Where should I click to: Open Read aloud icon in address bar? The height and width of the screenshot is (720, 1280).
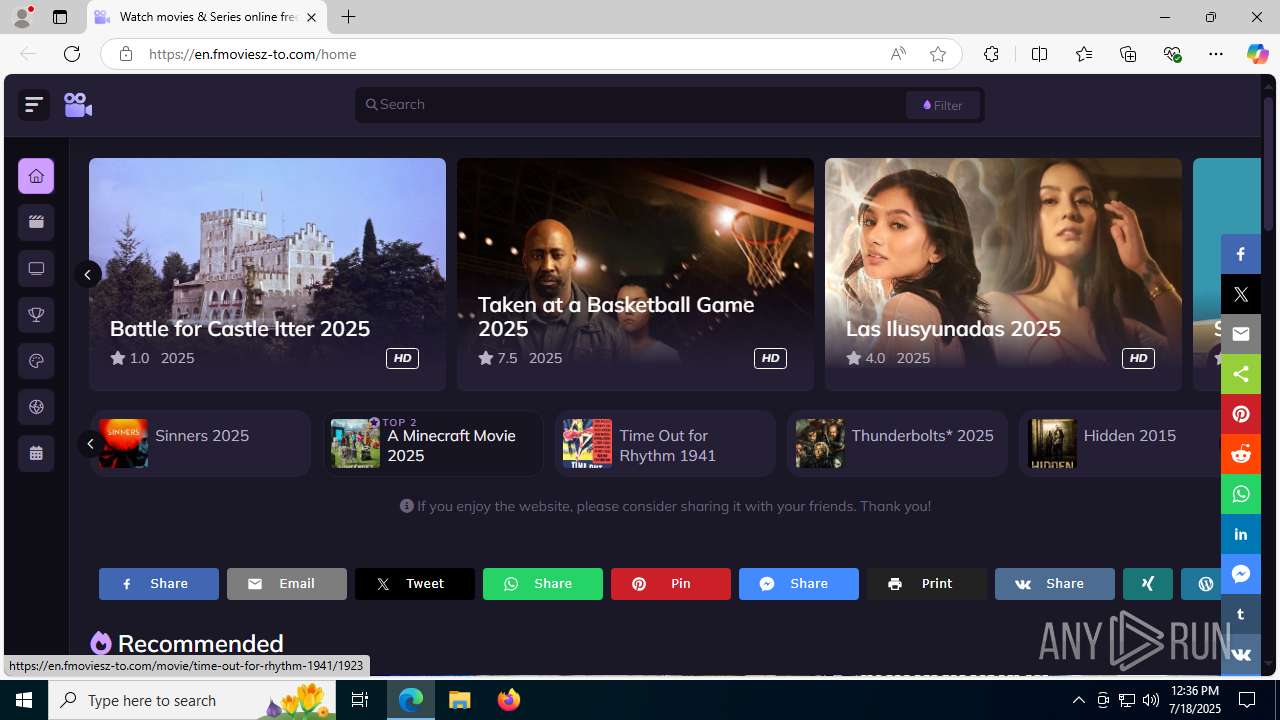(x=898, y=54)
